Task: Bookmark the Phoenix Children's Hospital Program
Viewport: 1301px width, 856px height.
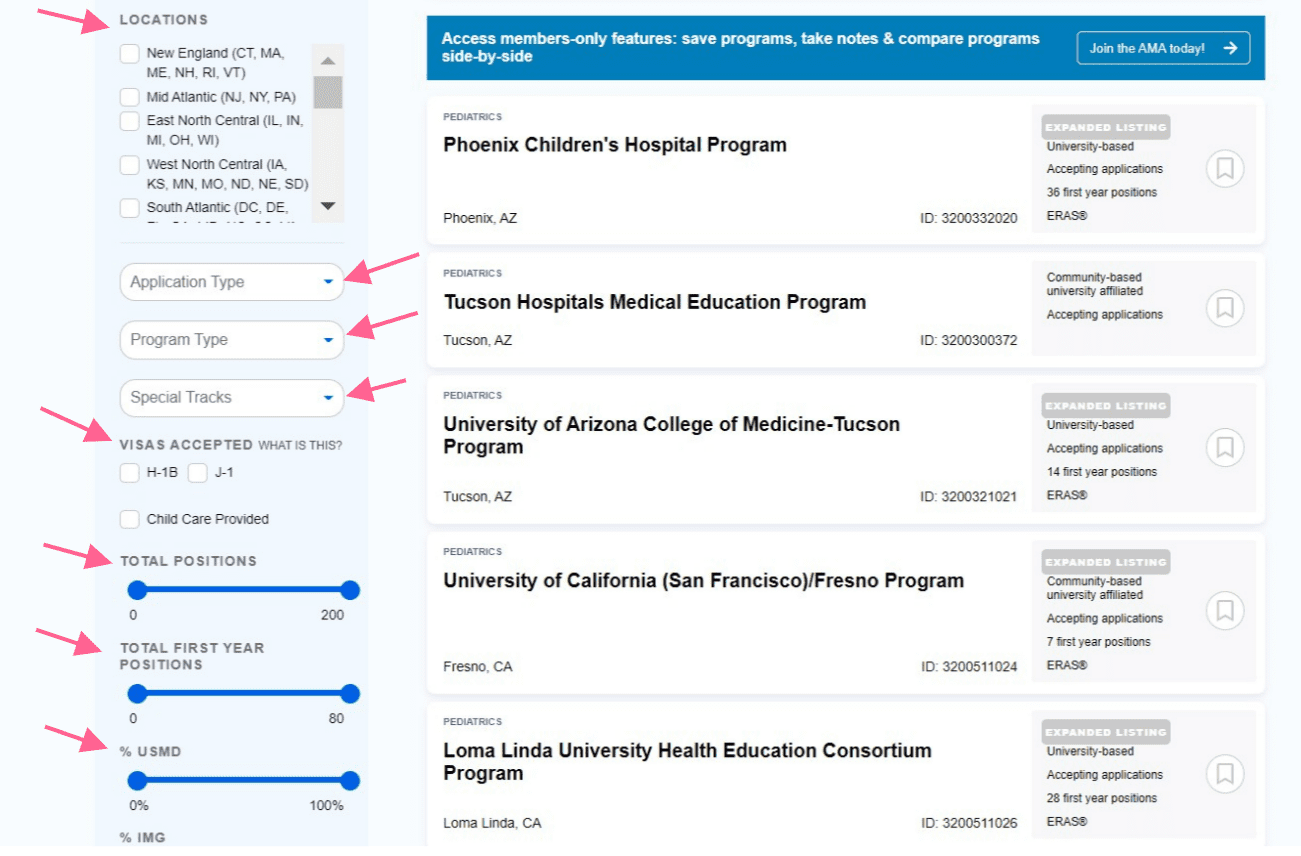Action: coord(1225,168)
